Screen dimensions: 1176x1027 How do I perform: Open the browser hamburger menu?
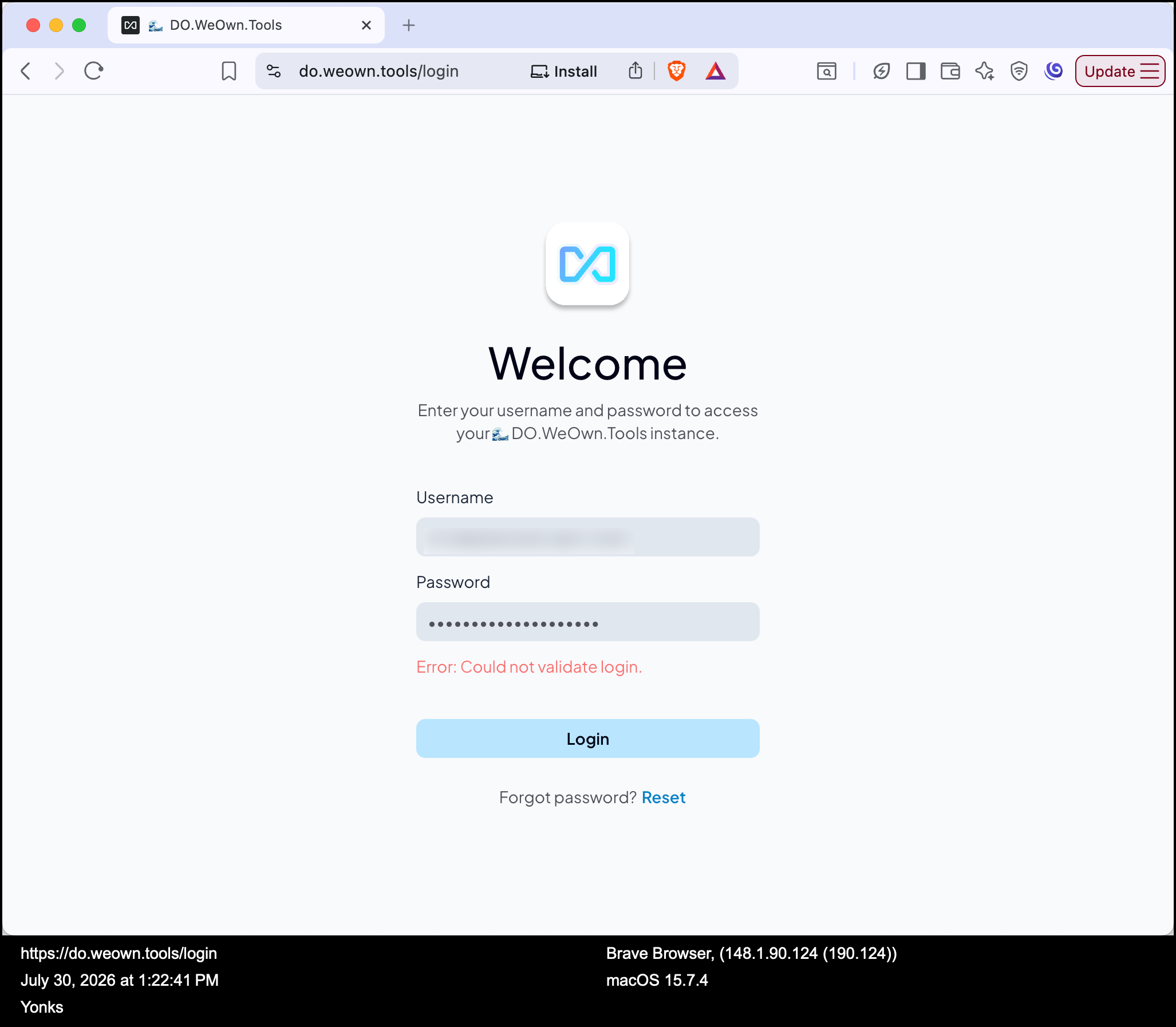point(1150,71)
